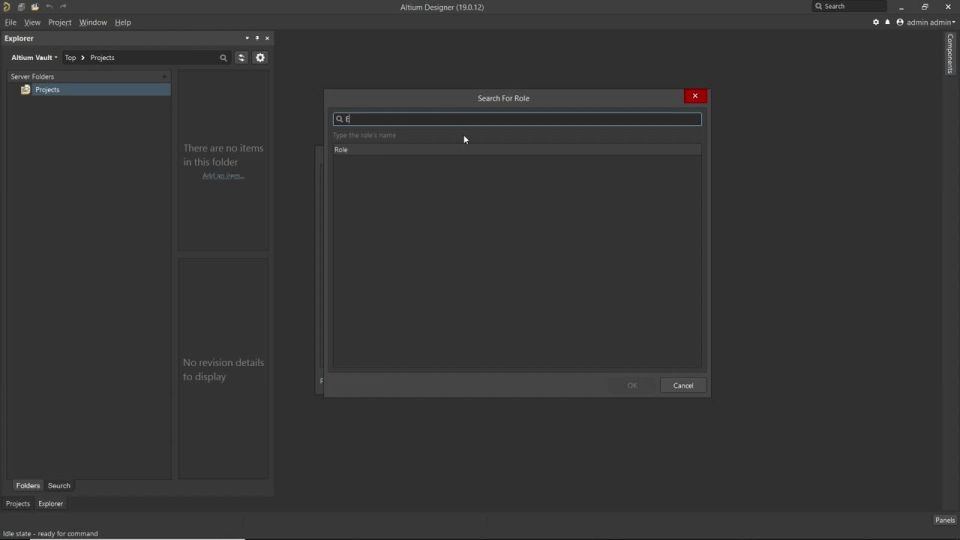
Task: Click the role name search input
Action: click(517, 119)
